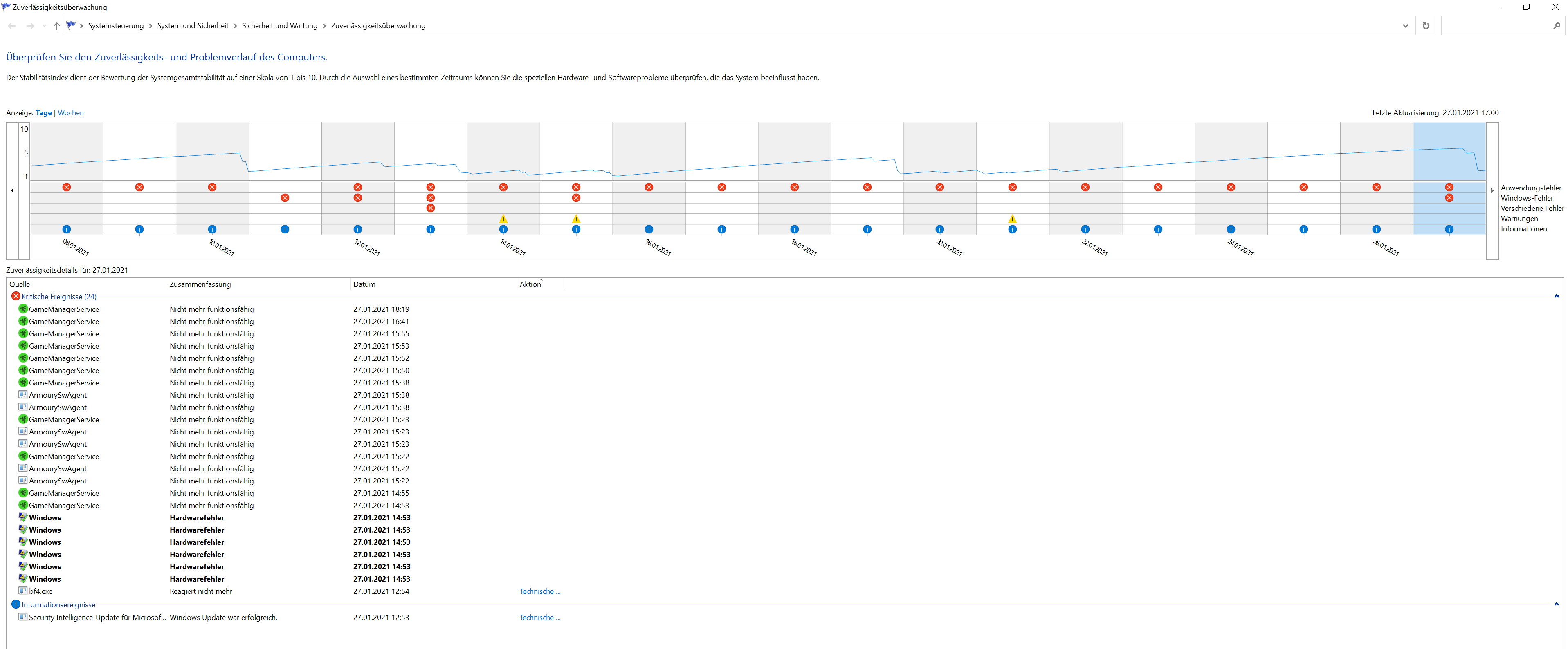Click the refresh button in address bar
The width and height of the screenshot is (1568, 649).
(x=1426, y=26)
